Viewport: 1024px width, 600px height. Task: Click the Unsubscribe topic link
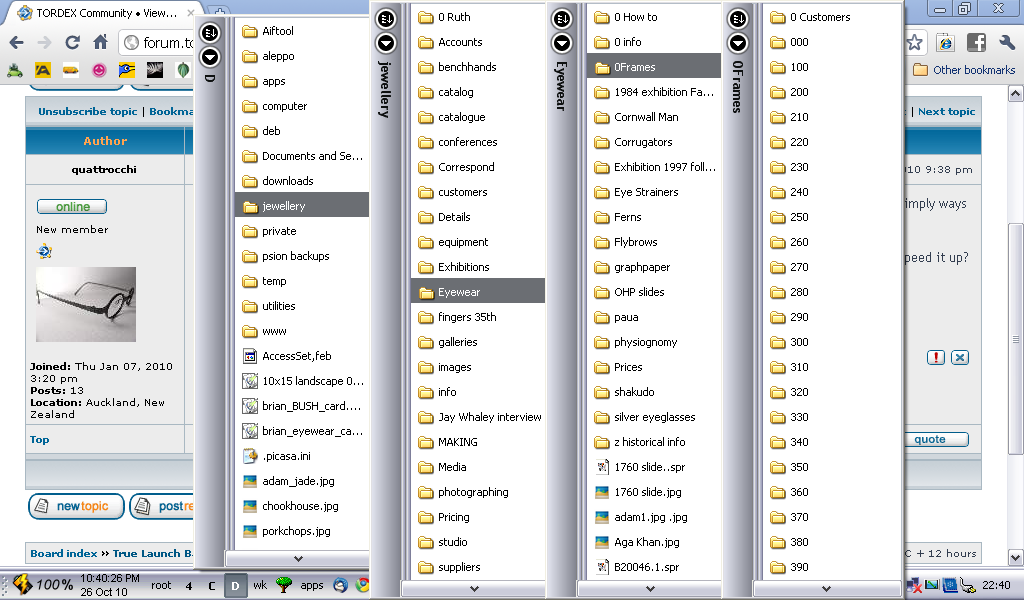coord(88,111)
